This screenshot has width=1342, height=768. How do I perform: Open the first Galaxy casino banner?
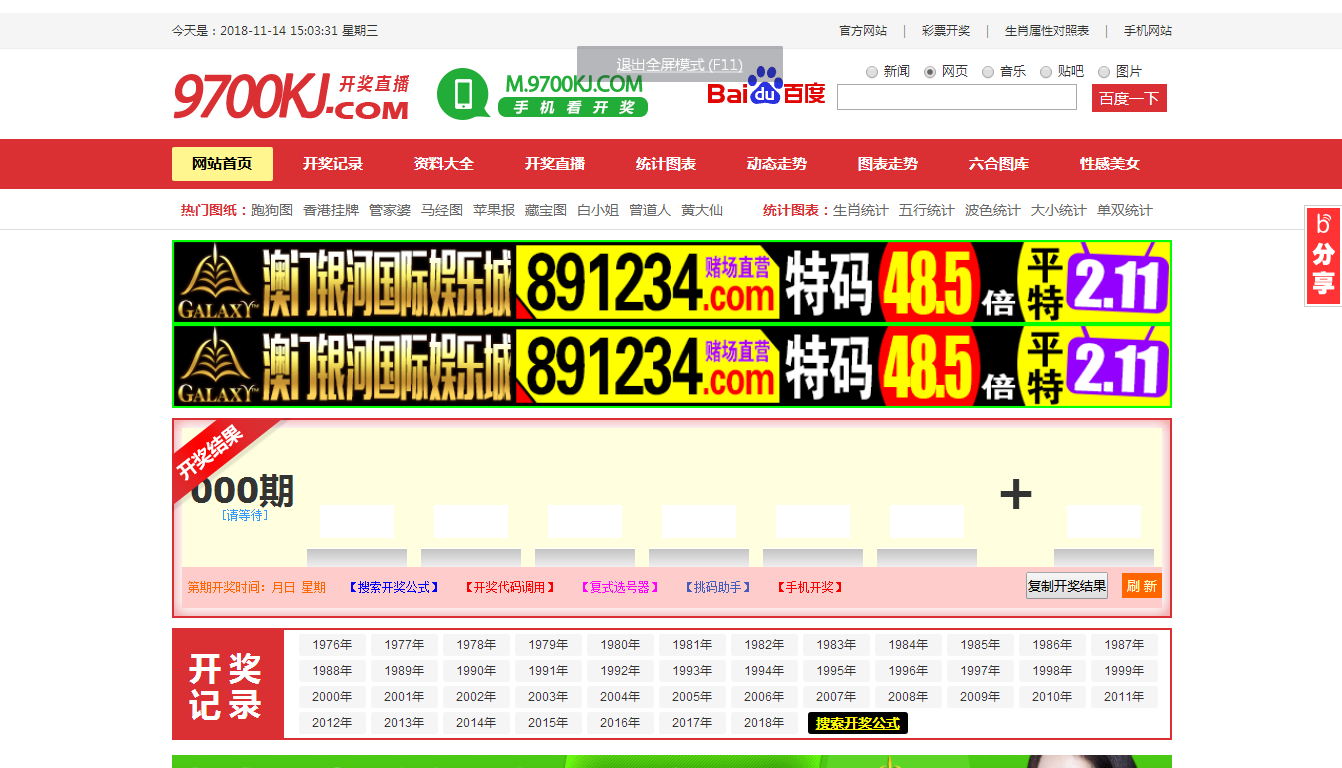(671, 282)
